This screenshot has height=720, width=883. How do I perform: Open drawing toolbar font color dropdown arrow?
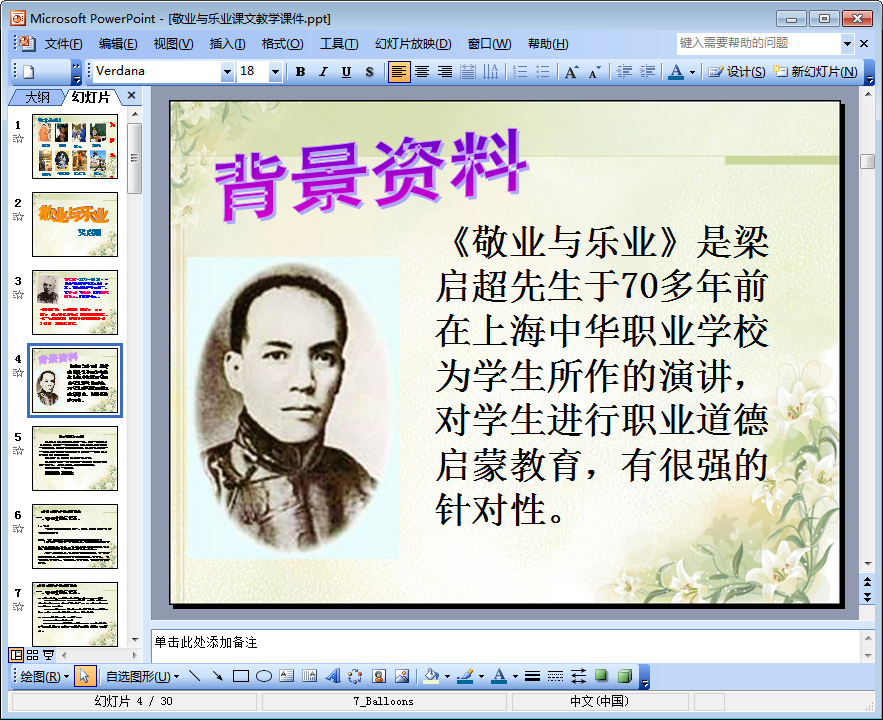pos(515,676)
